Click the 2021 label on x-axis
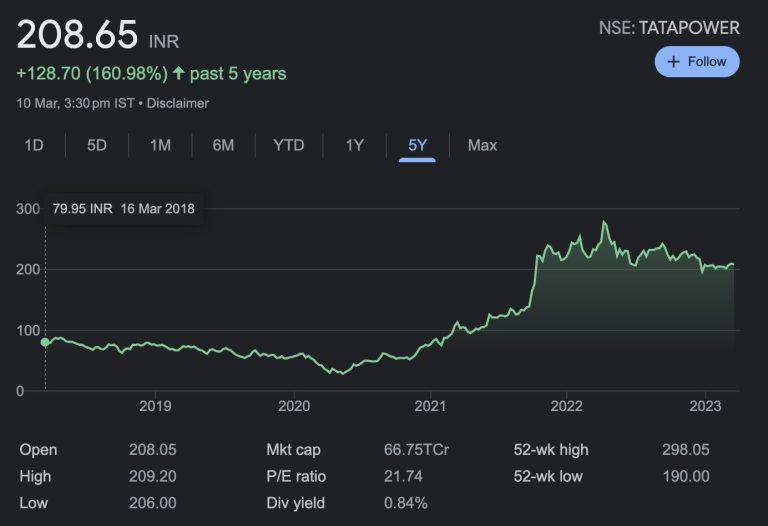Viewport: 768px width, 526px height. tap(430, 406)
